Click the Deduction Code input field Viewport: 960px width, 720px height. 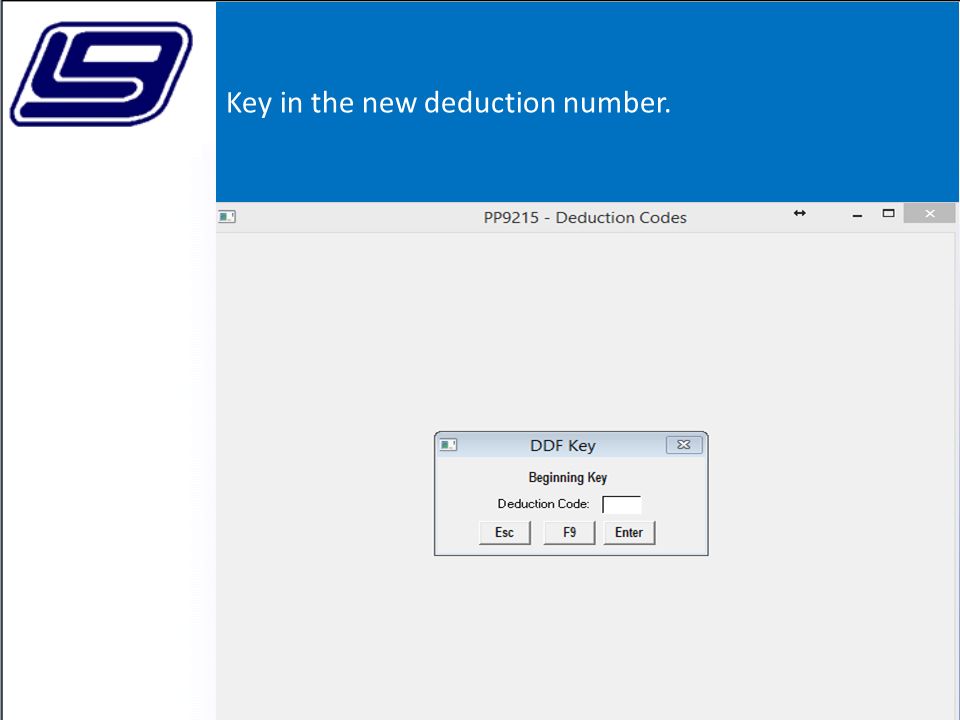pyautogui.click(x=621, y=505)
